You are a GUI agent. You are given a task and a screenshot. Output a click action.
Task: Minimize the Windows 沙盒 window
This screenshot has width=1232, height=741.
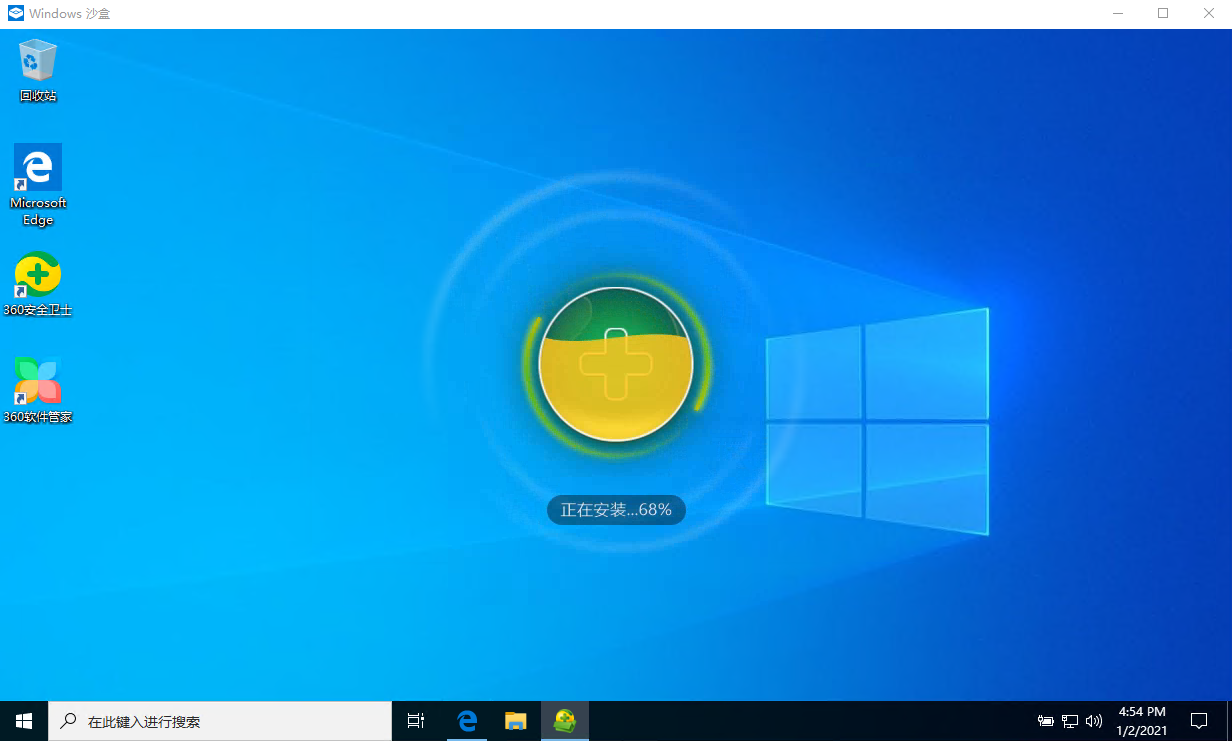(x=1117, y=14)
